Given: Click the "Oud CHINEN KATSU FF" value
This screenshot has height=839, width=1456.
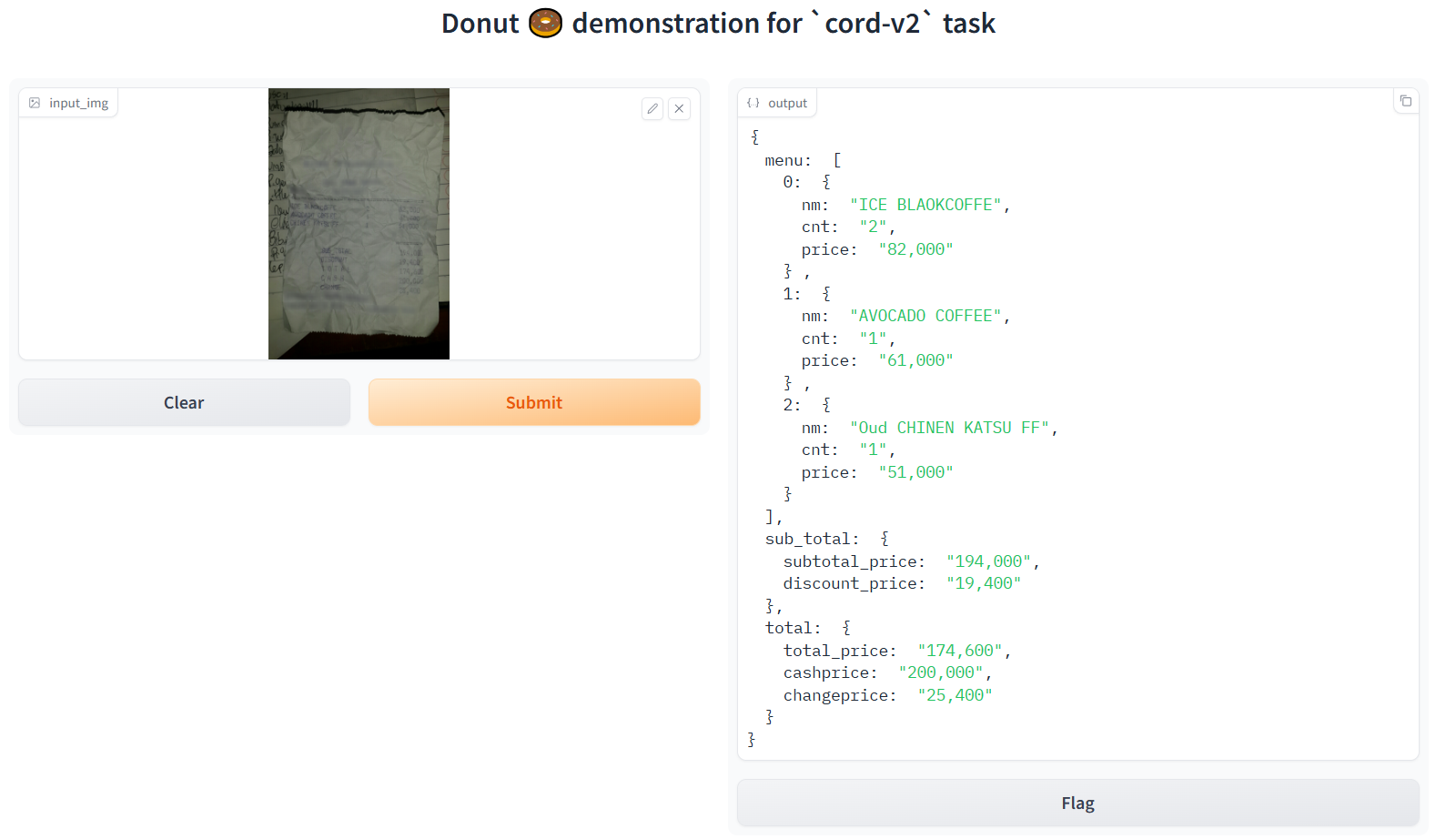Looking at the screenshot, I should 949,428.
